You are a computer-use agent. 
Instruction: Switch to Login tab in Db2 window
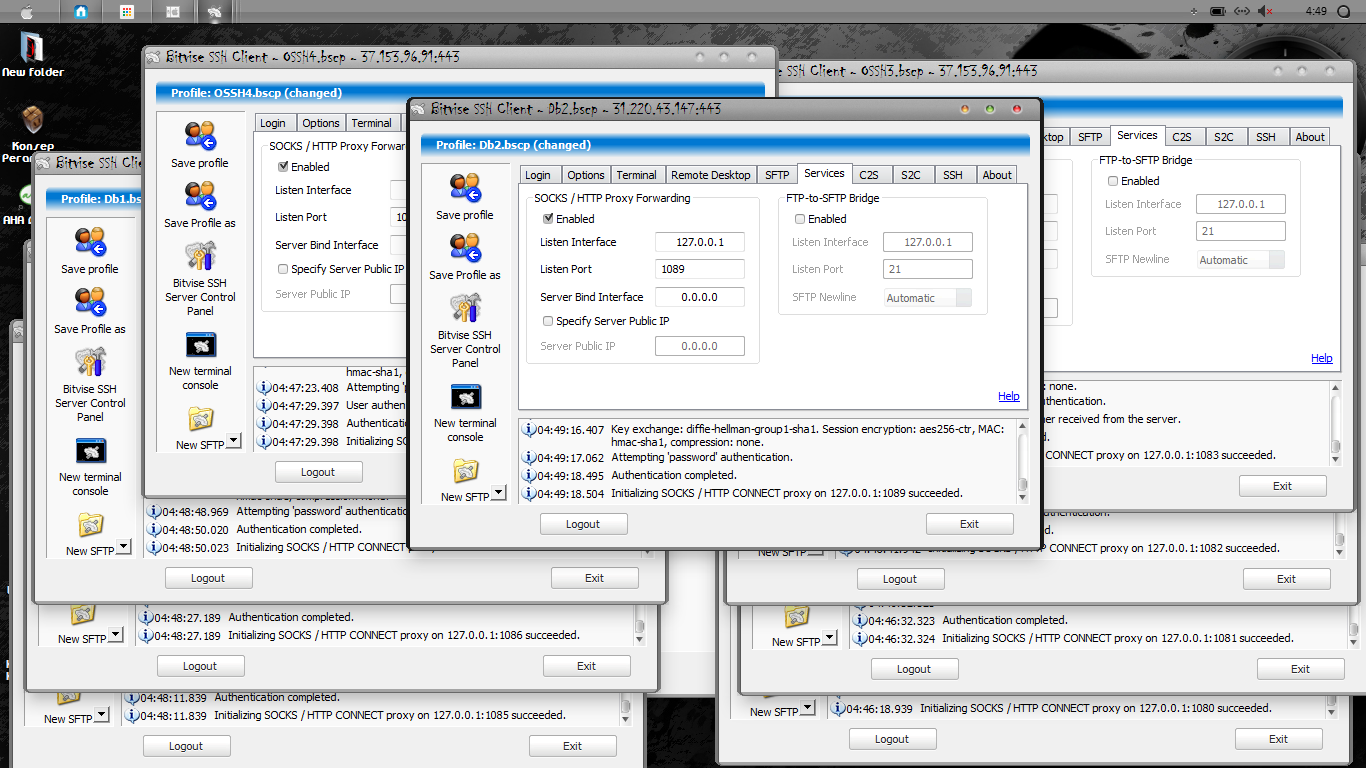(538, 174)
